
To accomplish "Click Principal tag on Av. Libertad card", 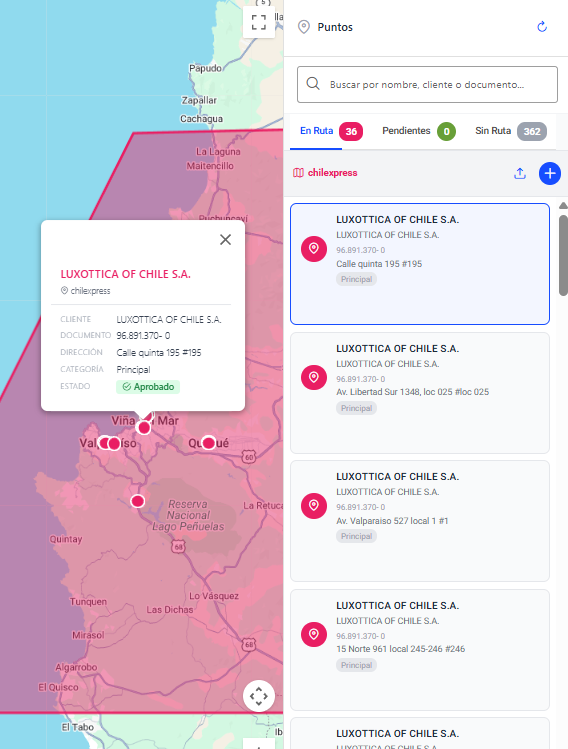I will point(356,408).
